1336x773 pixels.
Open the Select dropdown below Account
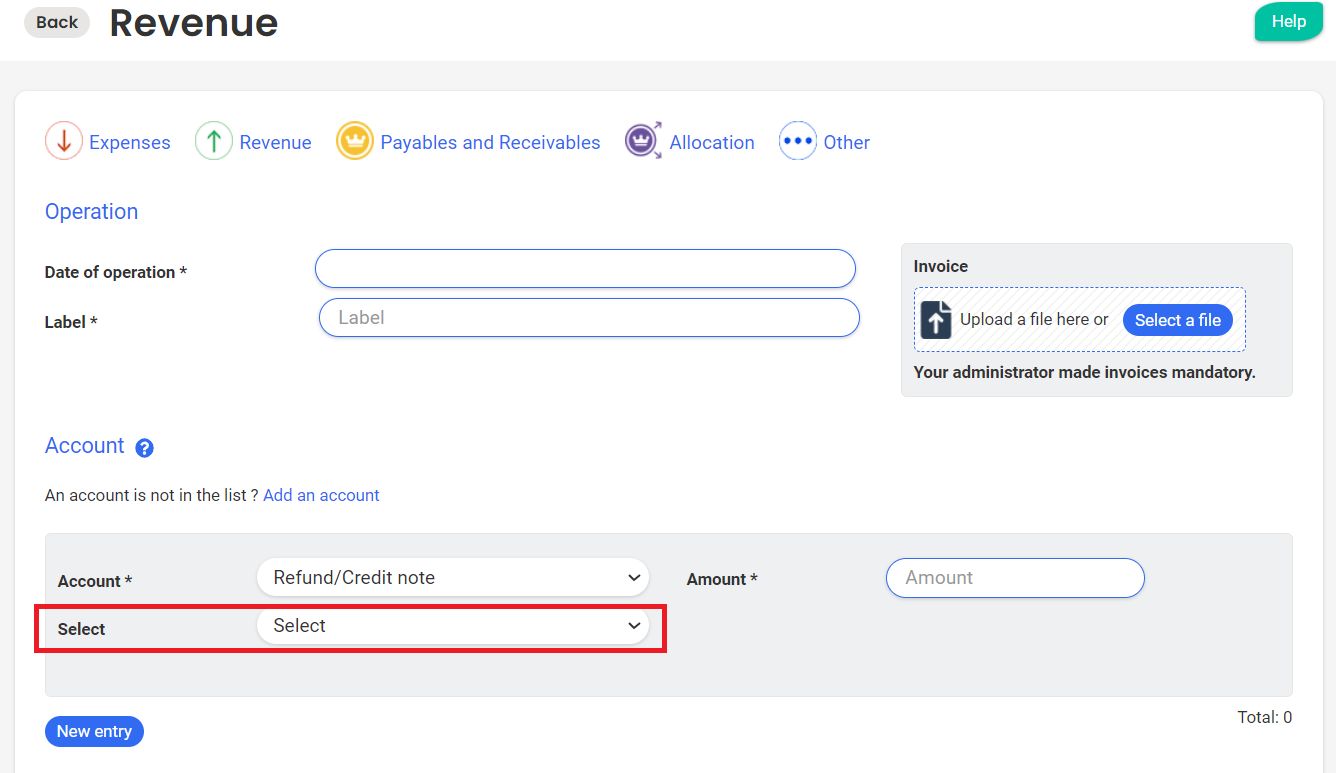453,626
